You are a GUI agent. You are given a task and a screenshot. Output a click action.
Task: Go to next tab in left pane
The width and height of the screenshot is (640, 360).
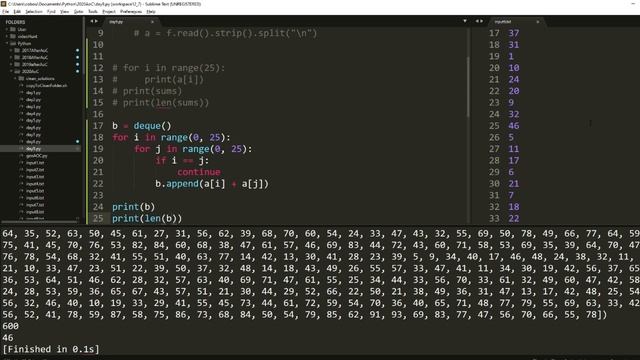(96, 21)
